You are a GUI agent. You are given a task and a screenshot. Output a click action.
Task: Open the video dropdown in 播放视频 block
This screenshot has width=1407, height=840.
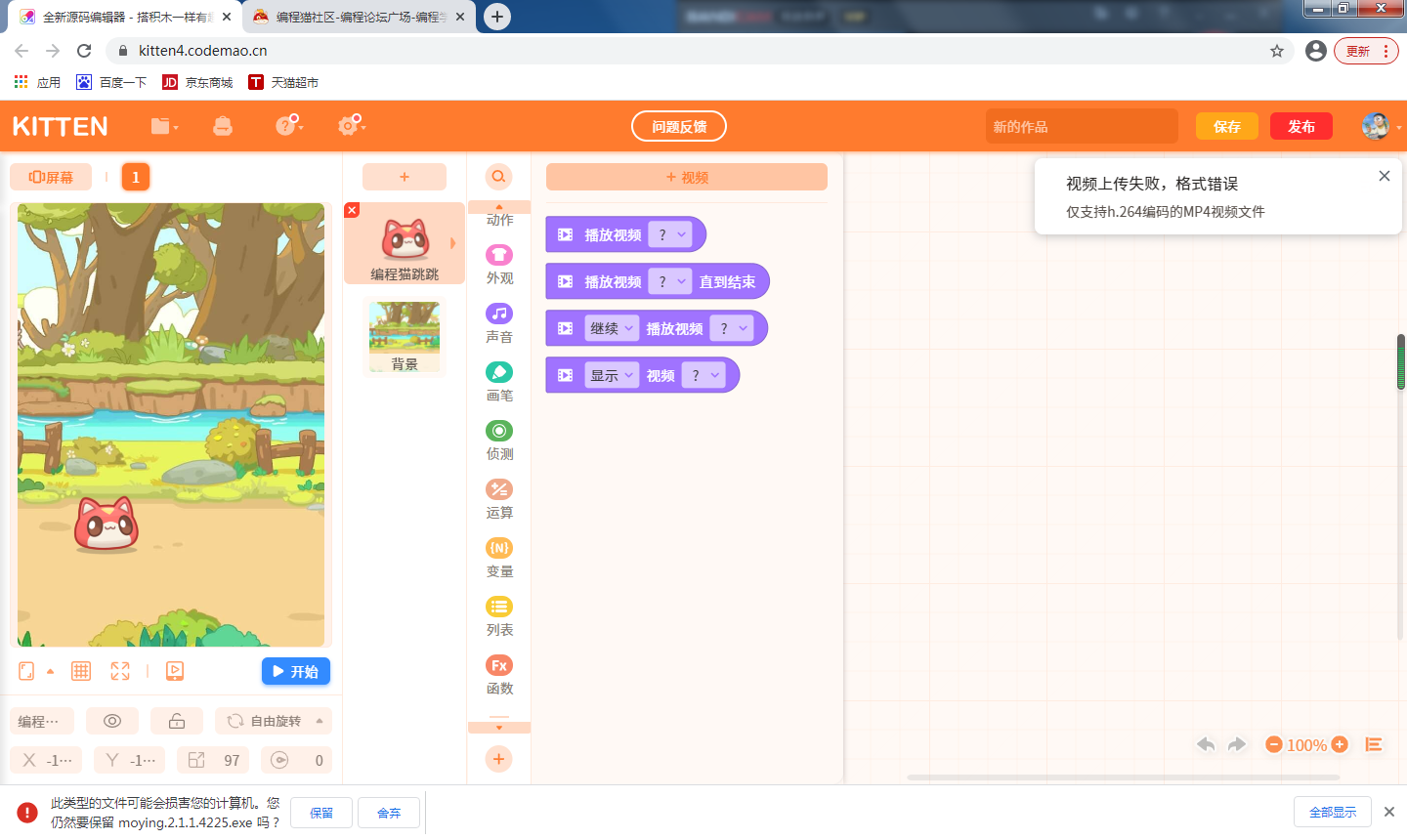670,234
